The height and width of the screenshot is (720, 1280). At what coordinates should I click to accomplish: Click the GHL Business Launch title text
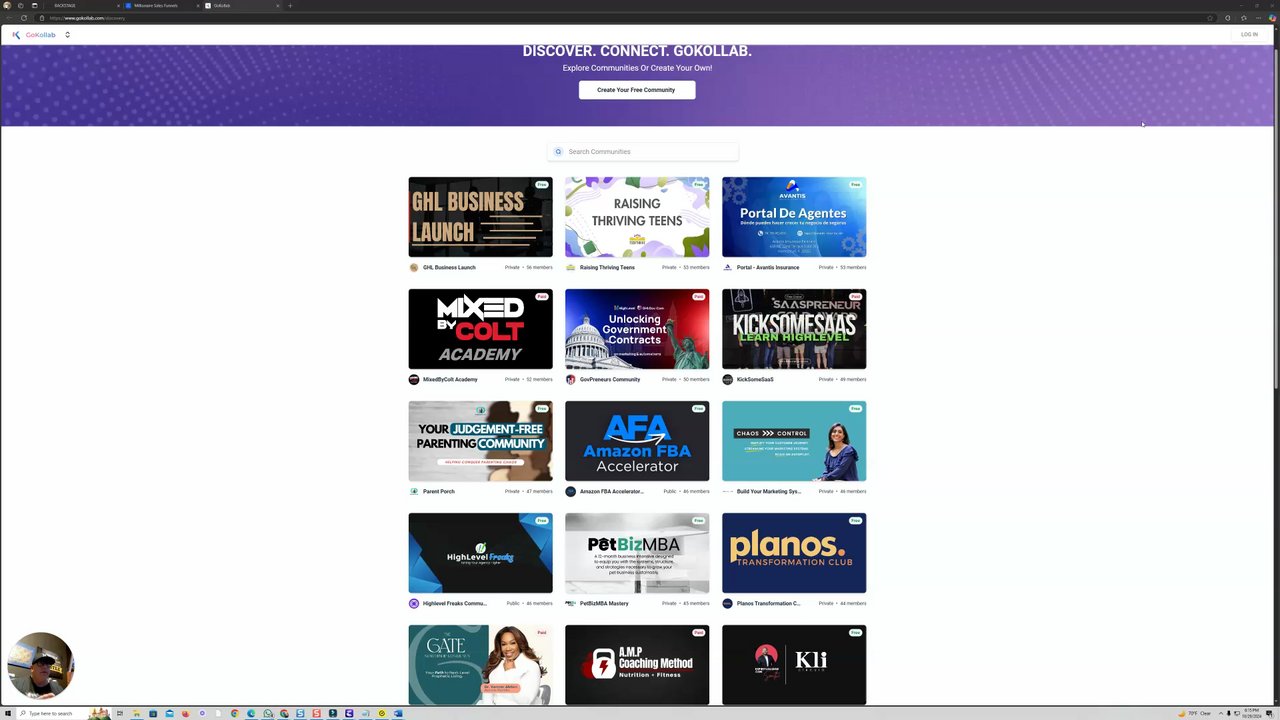[449, 268]
